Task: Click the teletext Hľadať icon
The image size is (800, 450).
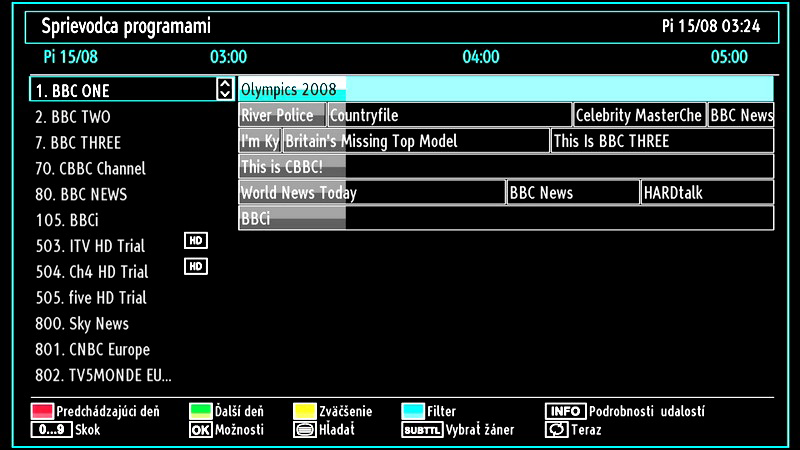Action: pyautogui.click(x=305, y=430)
